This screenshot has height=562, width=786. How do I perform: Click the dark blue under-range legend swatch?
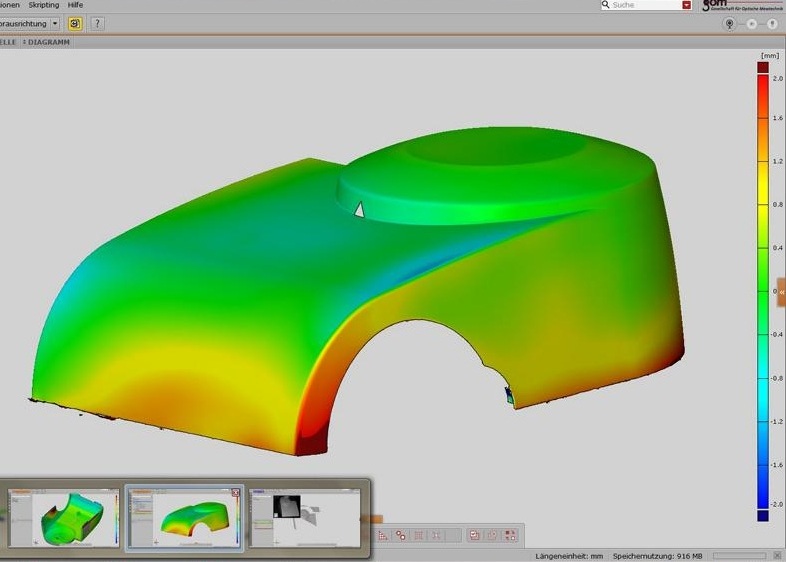point(762,516)
